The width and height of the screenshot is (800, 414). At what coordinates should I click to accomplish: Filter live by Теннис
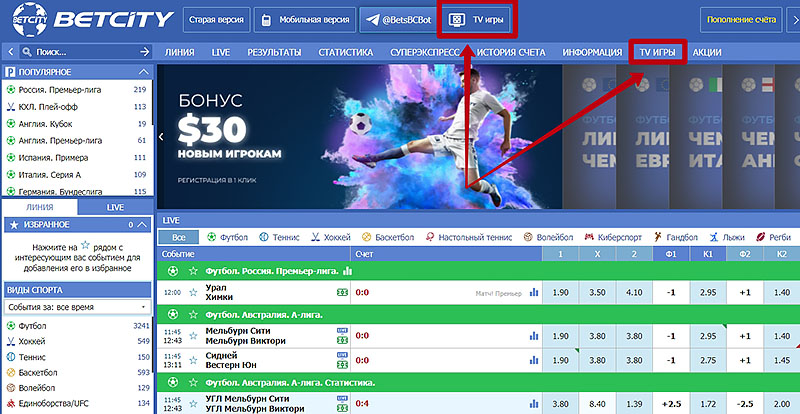tap(280, 237)
